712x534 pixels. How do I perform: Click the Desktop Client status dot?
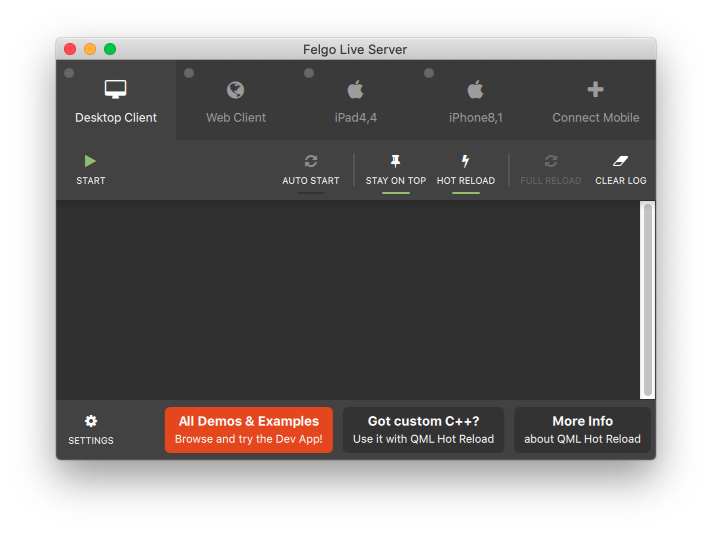(x=69, y=73)
